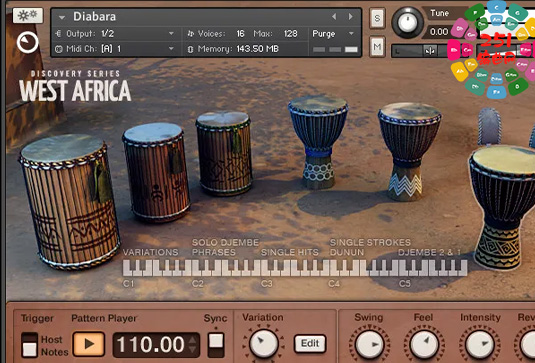Solo the instrument with the S button
535x363 pixels.
coord(377,18)
